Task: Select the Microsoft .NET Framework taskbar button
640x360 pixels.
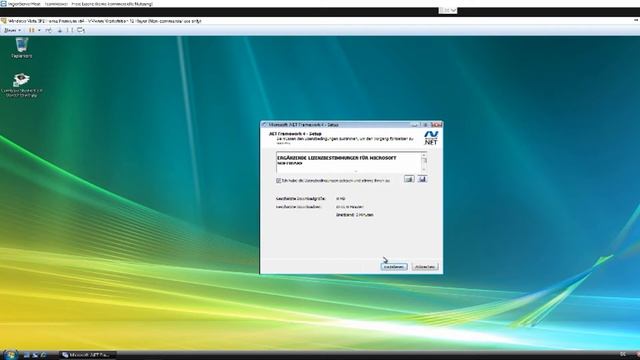Action: 87,355
